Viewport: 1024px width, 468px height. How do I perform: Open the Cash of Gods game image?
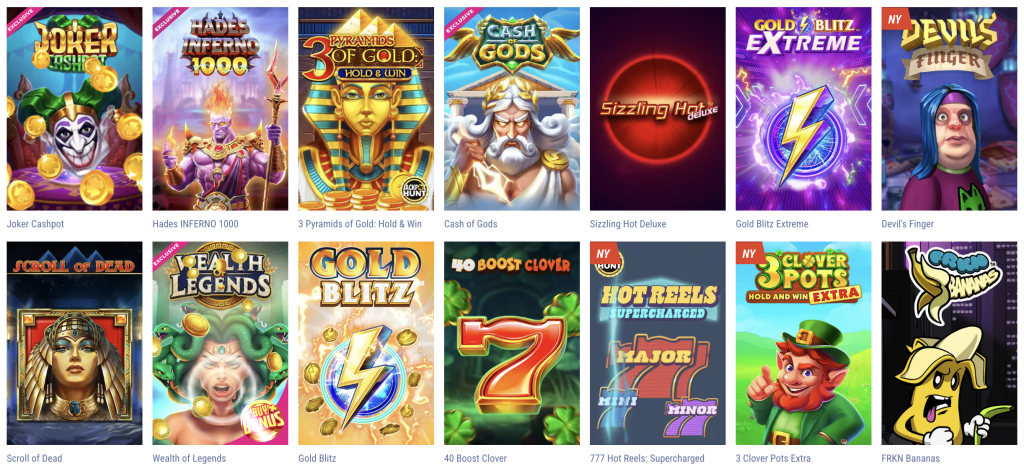(512, 108)
